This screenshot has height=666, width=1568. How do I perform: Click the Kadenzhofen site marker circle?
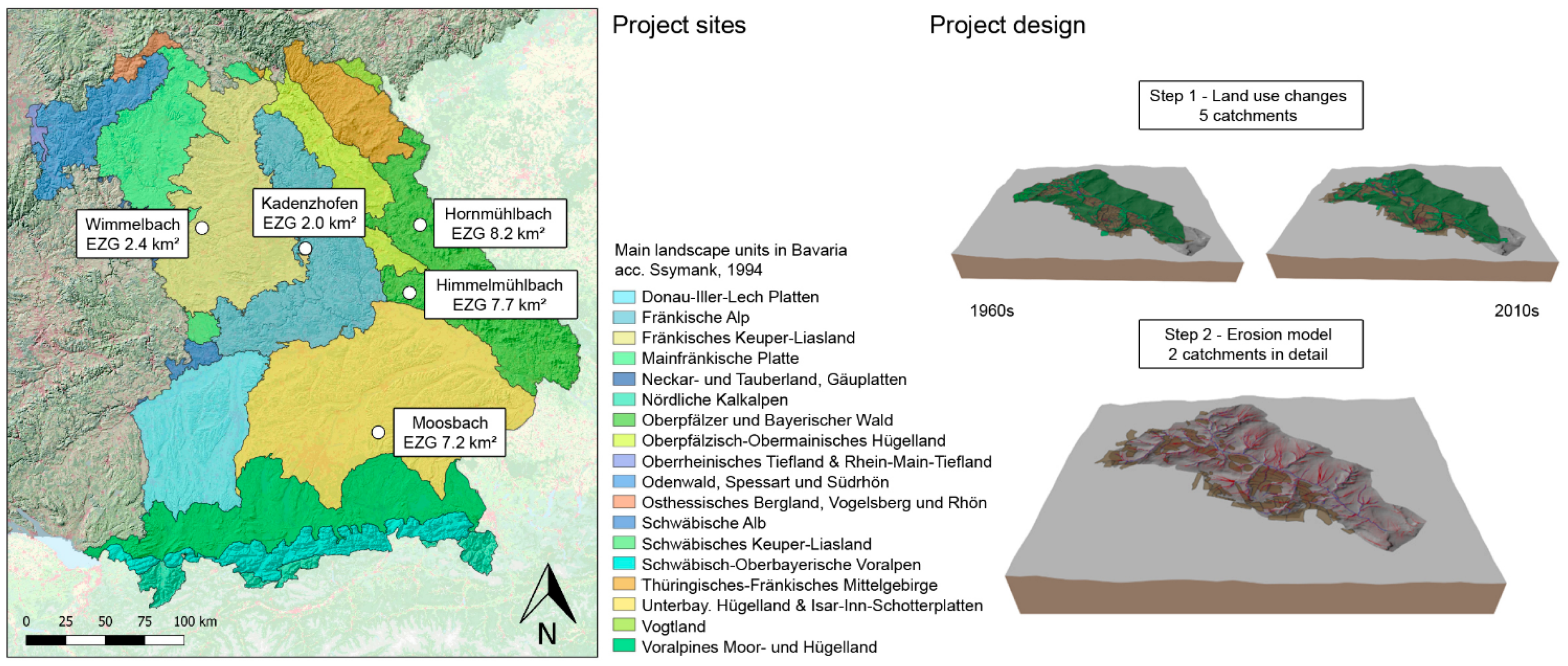[306, 249]
